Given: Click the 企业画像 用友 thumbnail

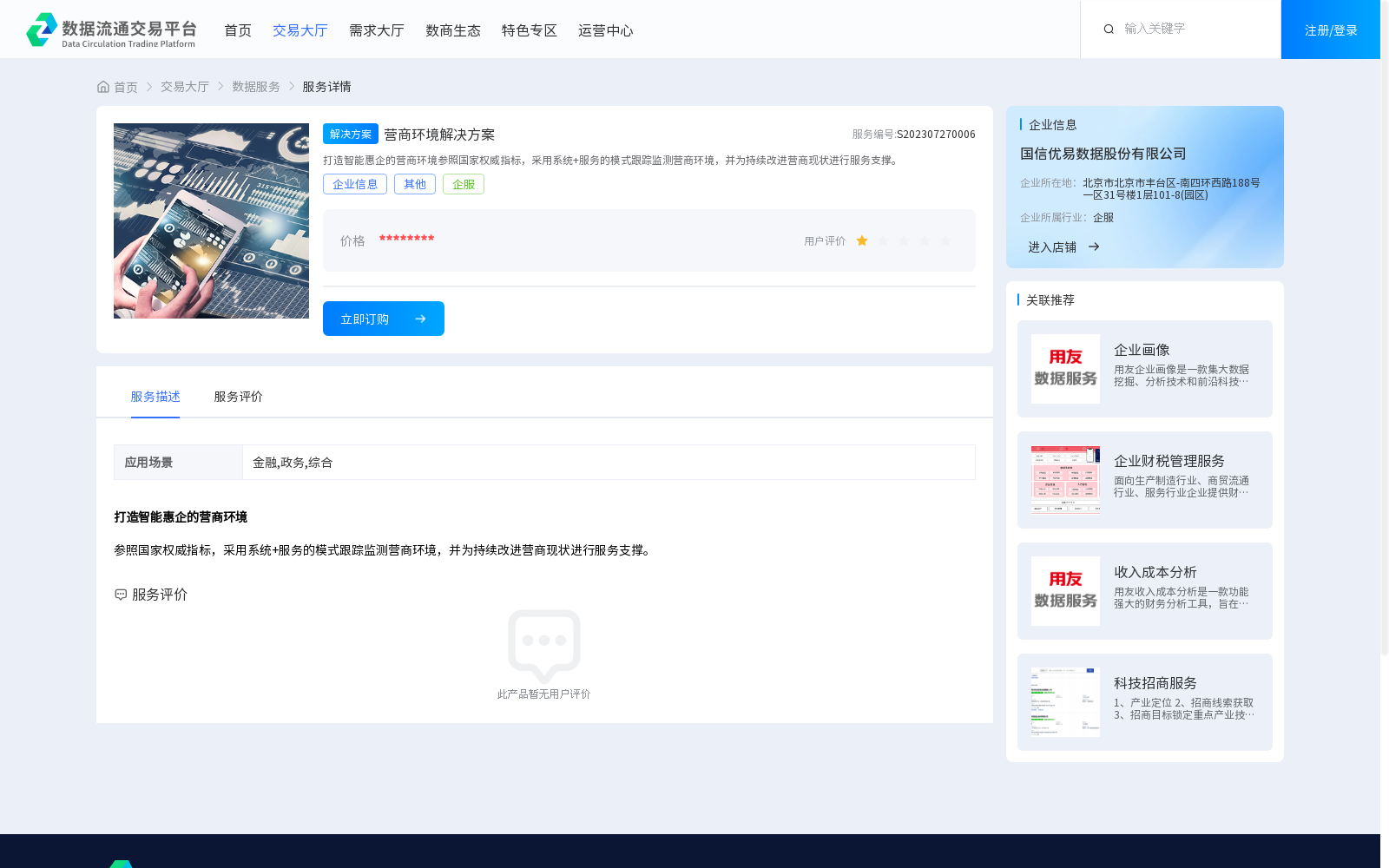Looking at the screenshot, I should [x=1065, y=369].
